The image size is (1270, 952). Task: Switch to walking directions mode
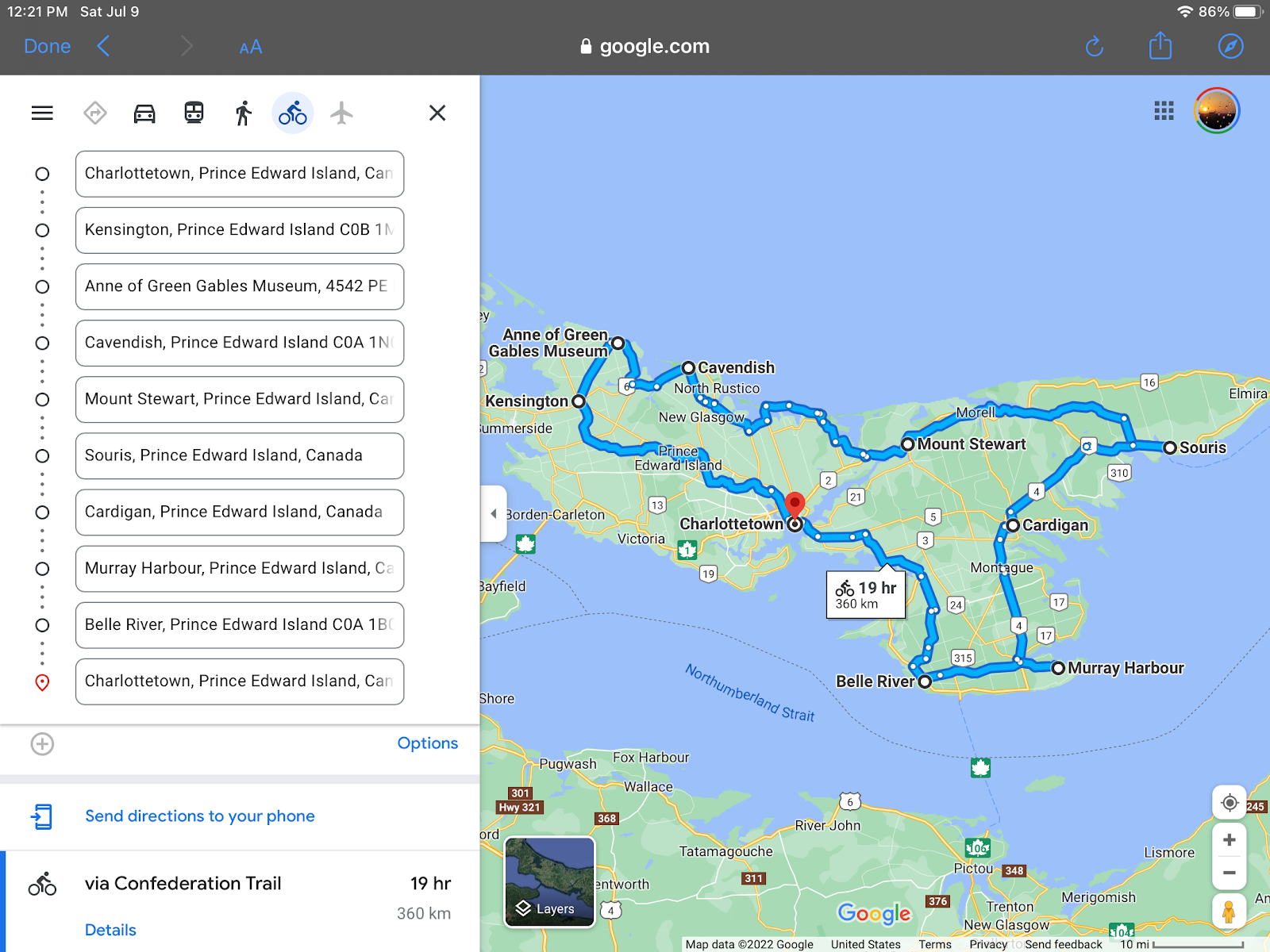point(244,113)
